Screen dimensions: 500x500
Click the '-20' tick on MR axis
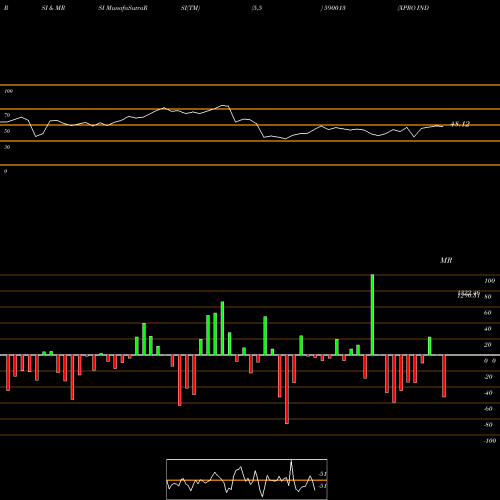tap(488, 377)
